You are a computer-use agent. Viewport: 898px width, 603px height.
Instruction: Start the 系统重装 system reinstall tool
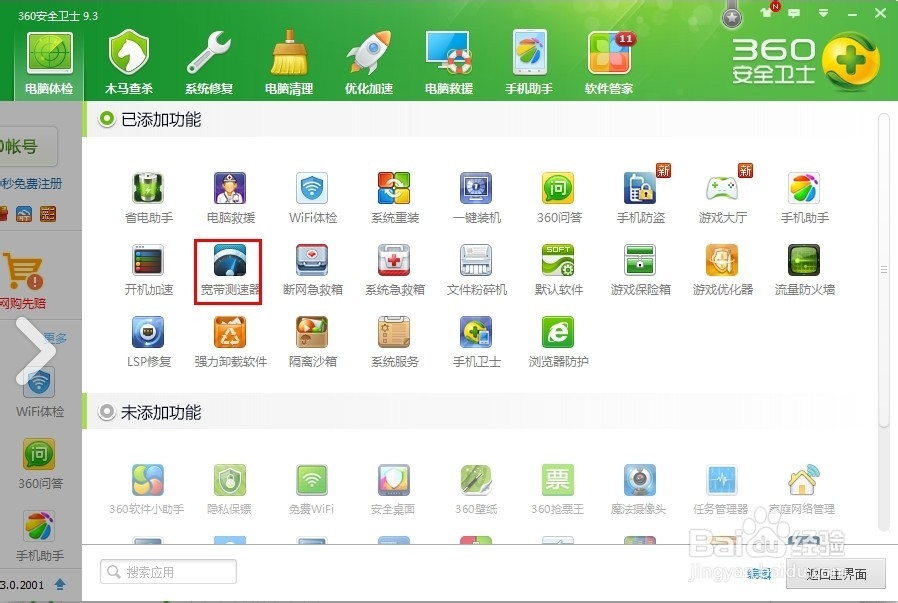[x=394, y=193]
